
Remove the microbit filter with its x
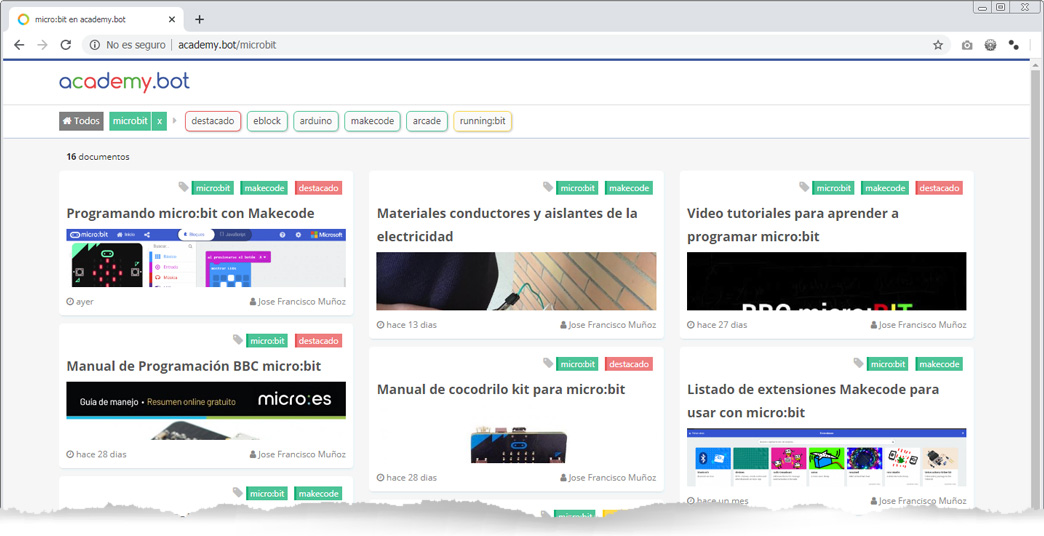point(159,121)
